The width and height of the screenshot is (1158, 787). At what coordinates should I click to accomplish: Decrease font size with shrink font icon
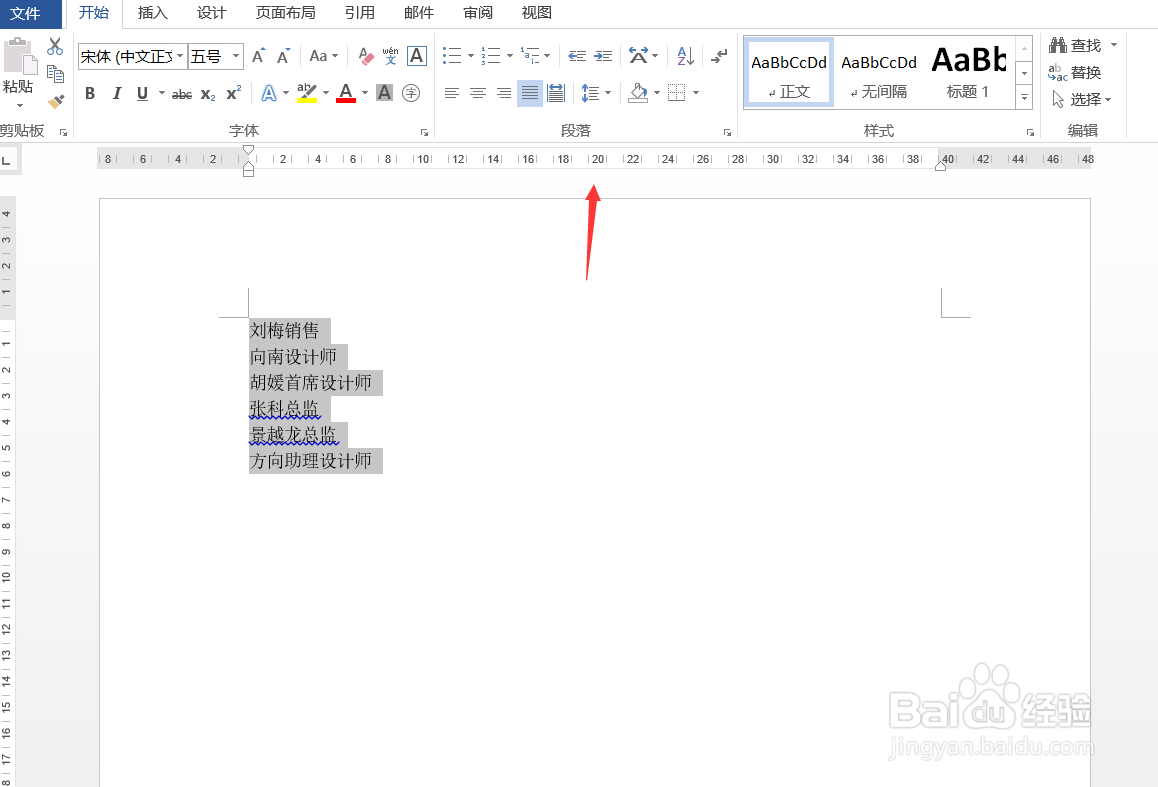pyautogui.click(x=284, y=56)
